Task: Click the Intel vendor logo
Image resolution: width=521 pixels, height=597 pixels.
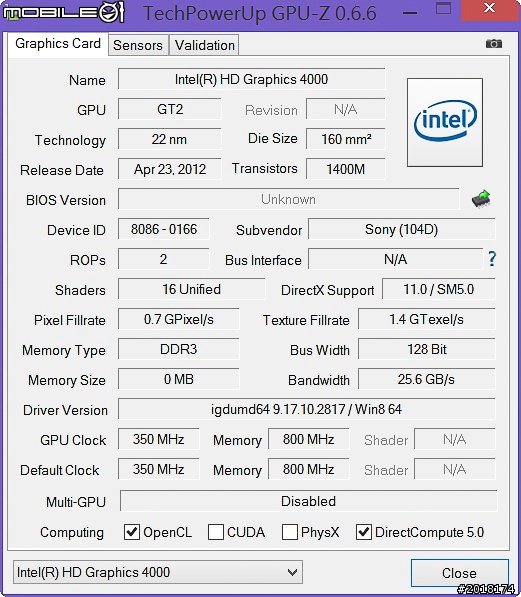Action: click(445, 122)
